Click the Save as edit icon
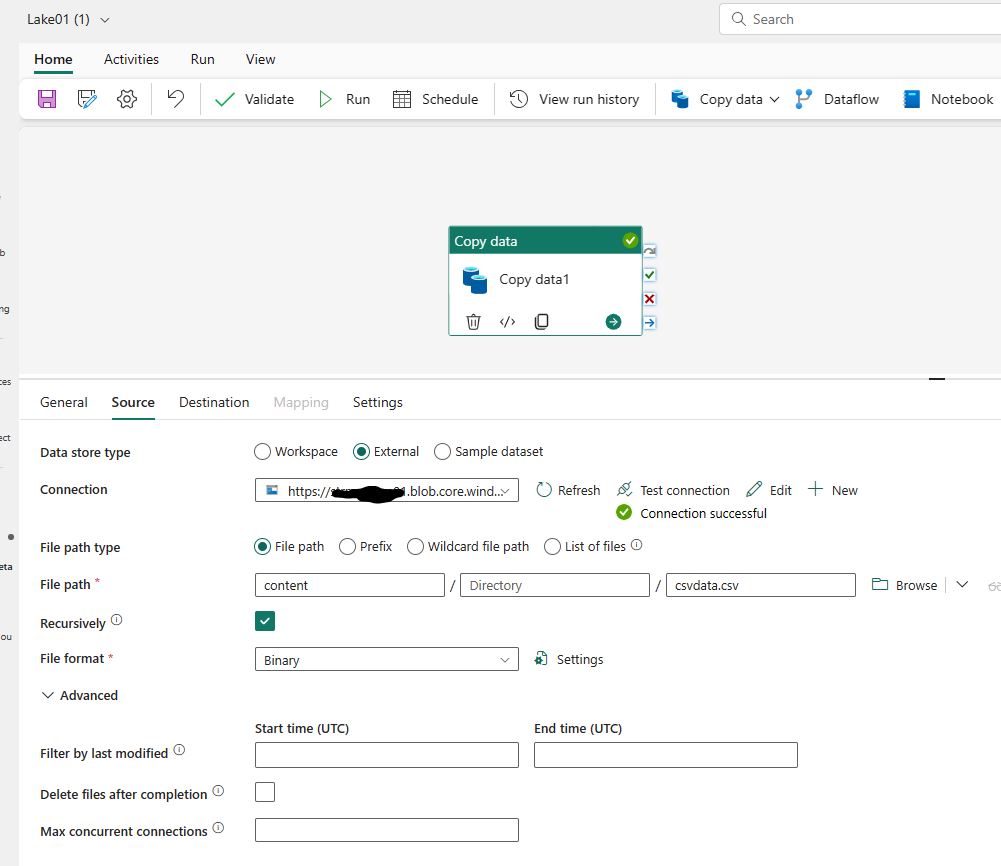The image size is (1001, 866). pyautogui.click(x=87, y=99)
